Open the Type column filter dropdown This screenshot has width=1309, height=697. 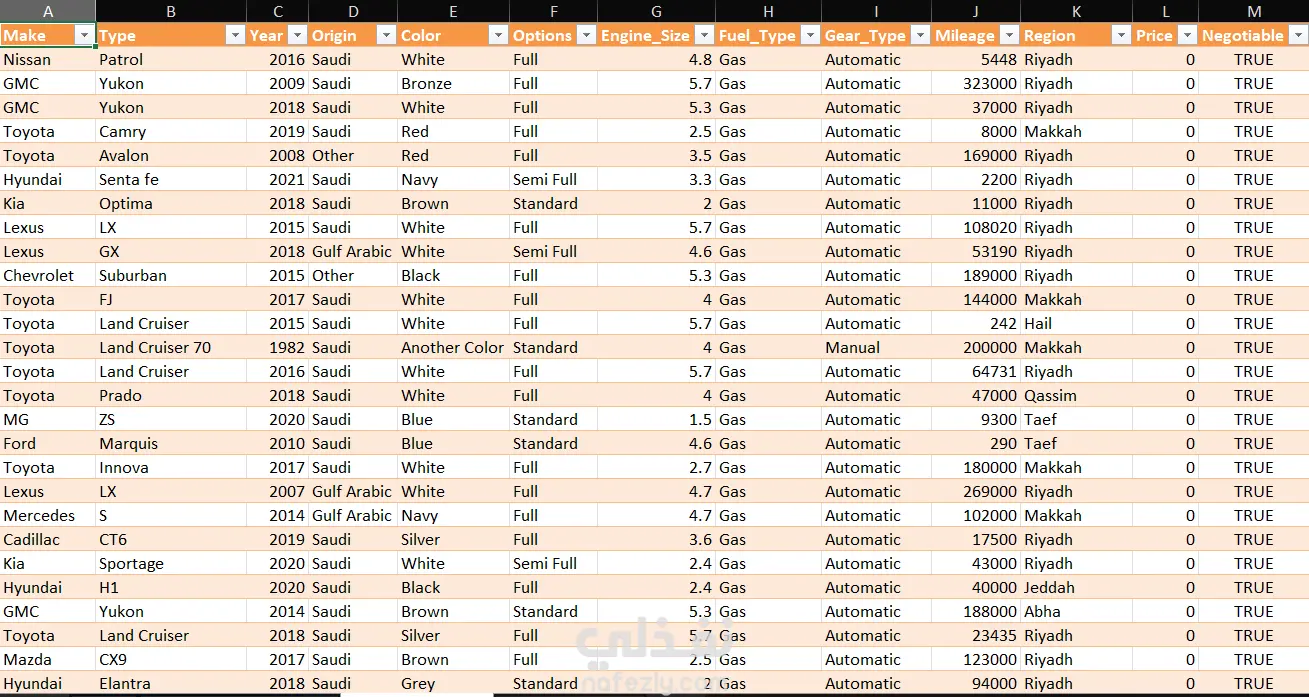[x=235, y=35]
